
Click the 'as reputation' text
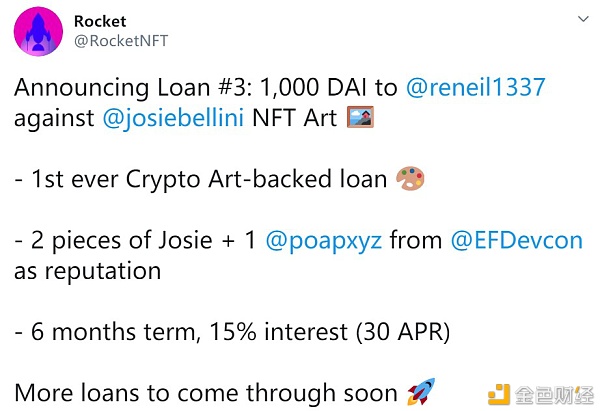(x=88, y=272)
